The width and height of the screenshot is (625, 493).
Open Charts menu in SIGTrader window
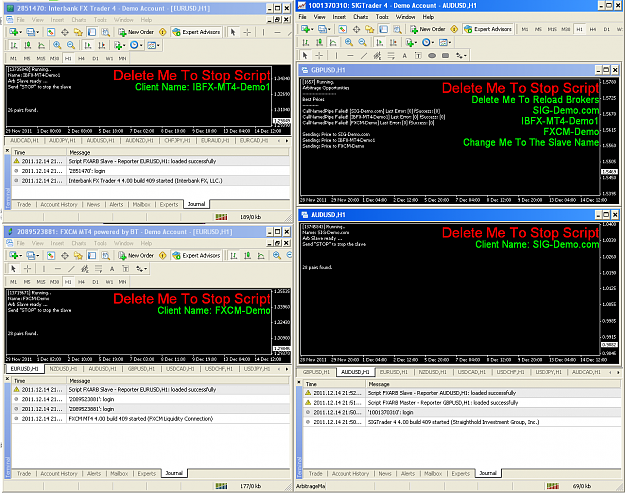360,17
